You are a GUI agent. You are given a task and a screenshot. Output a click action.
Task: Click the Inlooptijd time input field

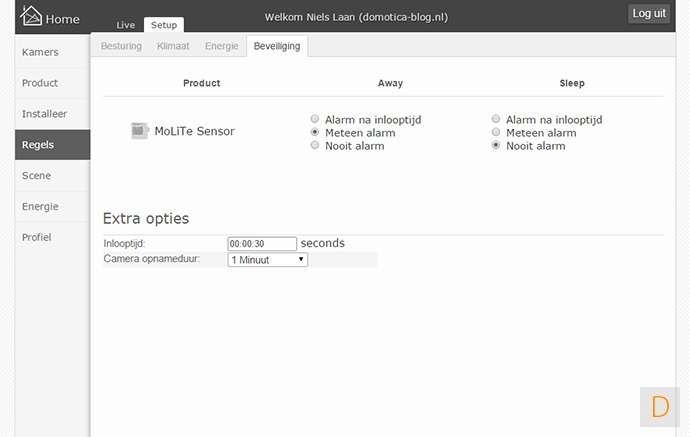click(x=262, y=243)
